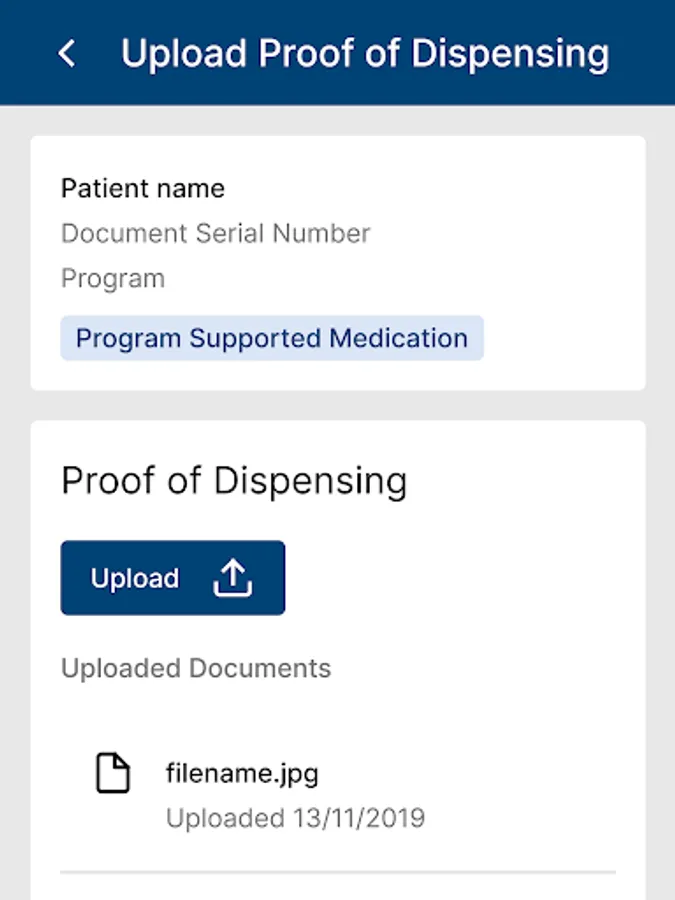Click the blank space beside the Proof of Dispensing heading

pos(530,481)
